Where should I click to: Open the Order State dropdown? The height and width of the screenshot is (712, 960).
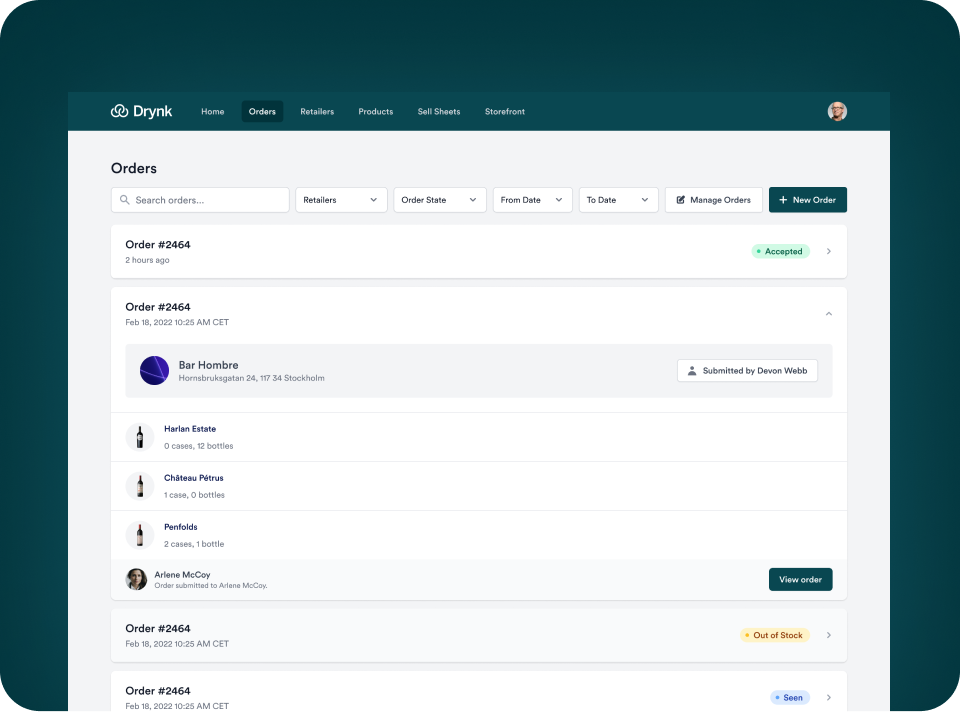[x=440, y=200]
